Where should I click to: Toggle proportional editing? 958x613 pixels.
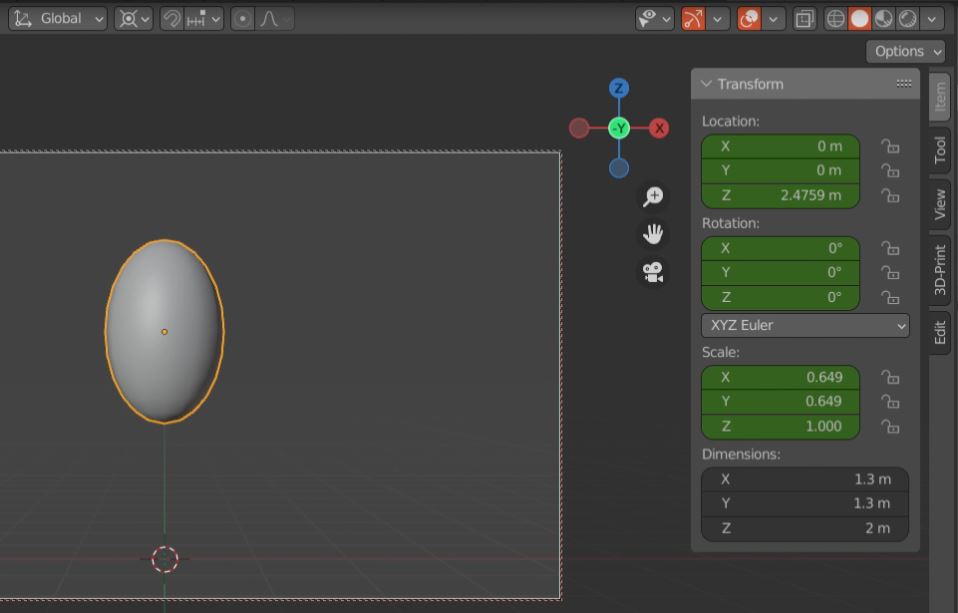(243, 19)
